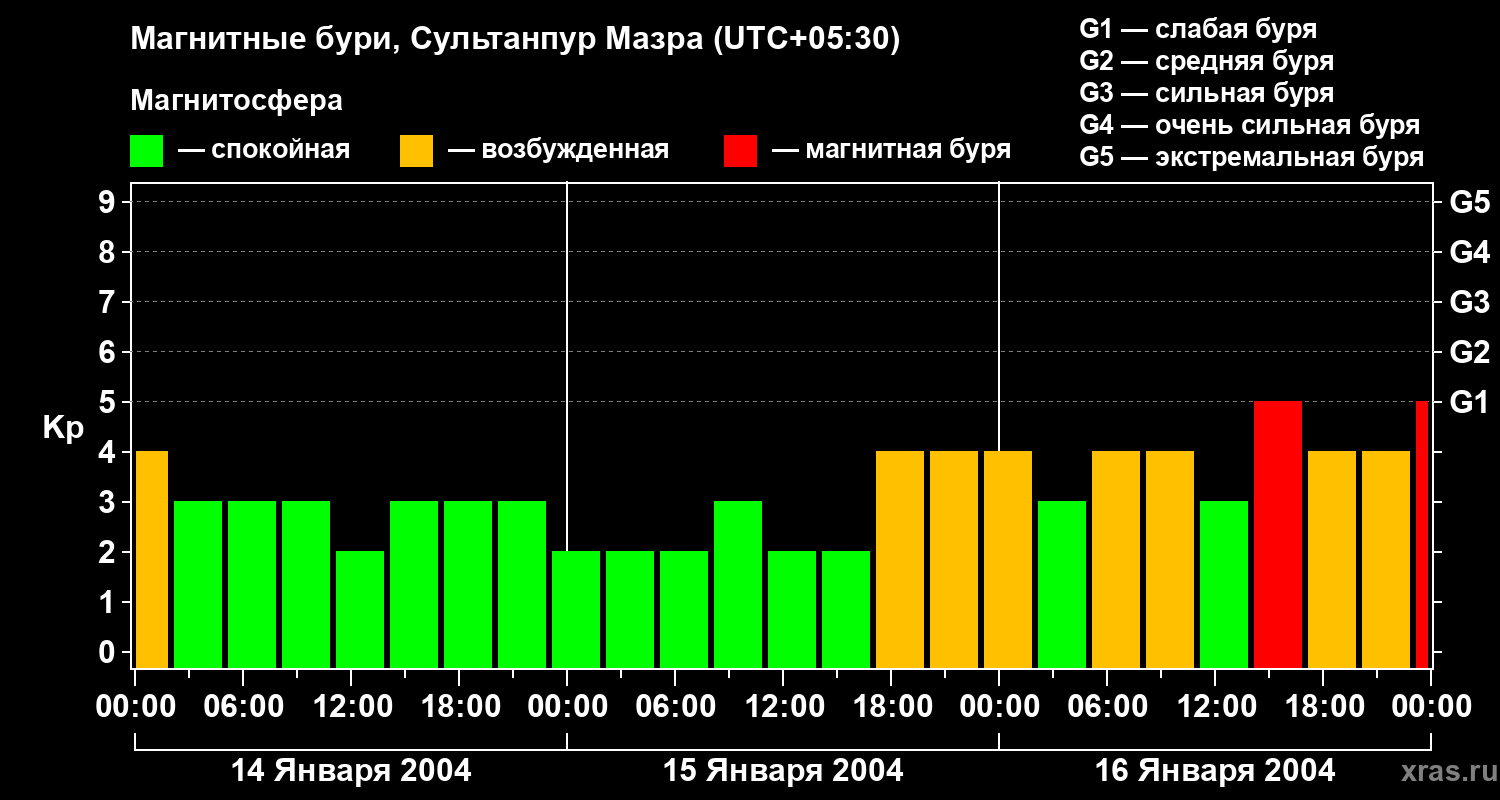Click the green 'спокойная' legend swatch
The width and height of the screenshot is (1500, 800).
146,151
